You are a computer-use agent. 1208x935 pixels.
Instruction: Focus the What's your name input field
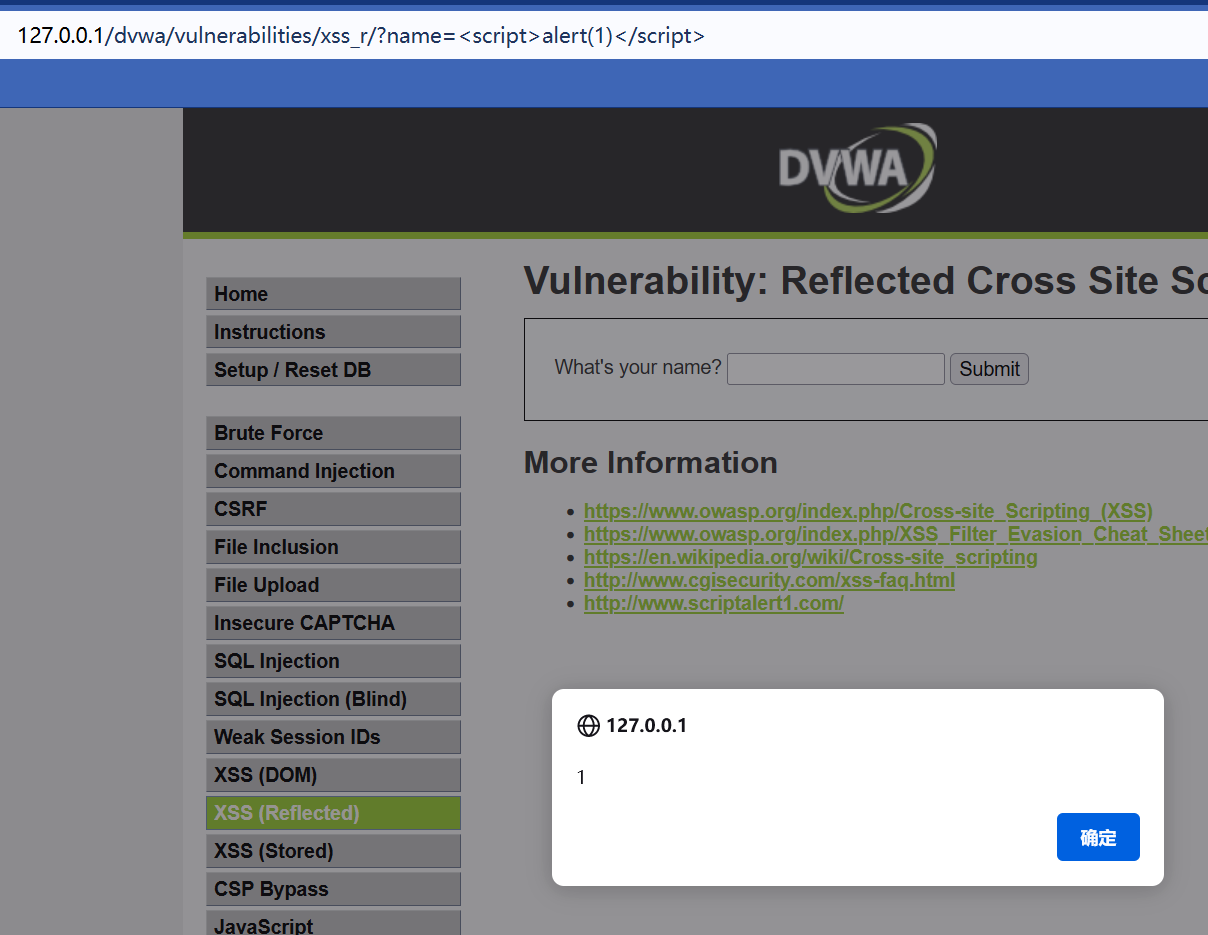[836, 369]
